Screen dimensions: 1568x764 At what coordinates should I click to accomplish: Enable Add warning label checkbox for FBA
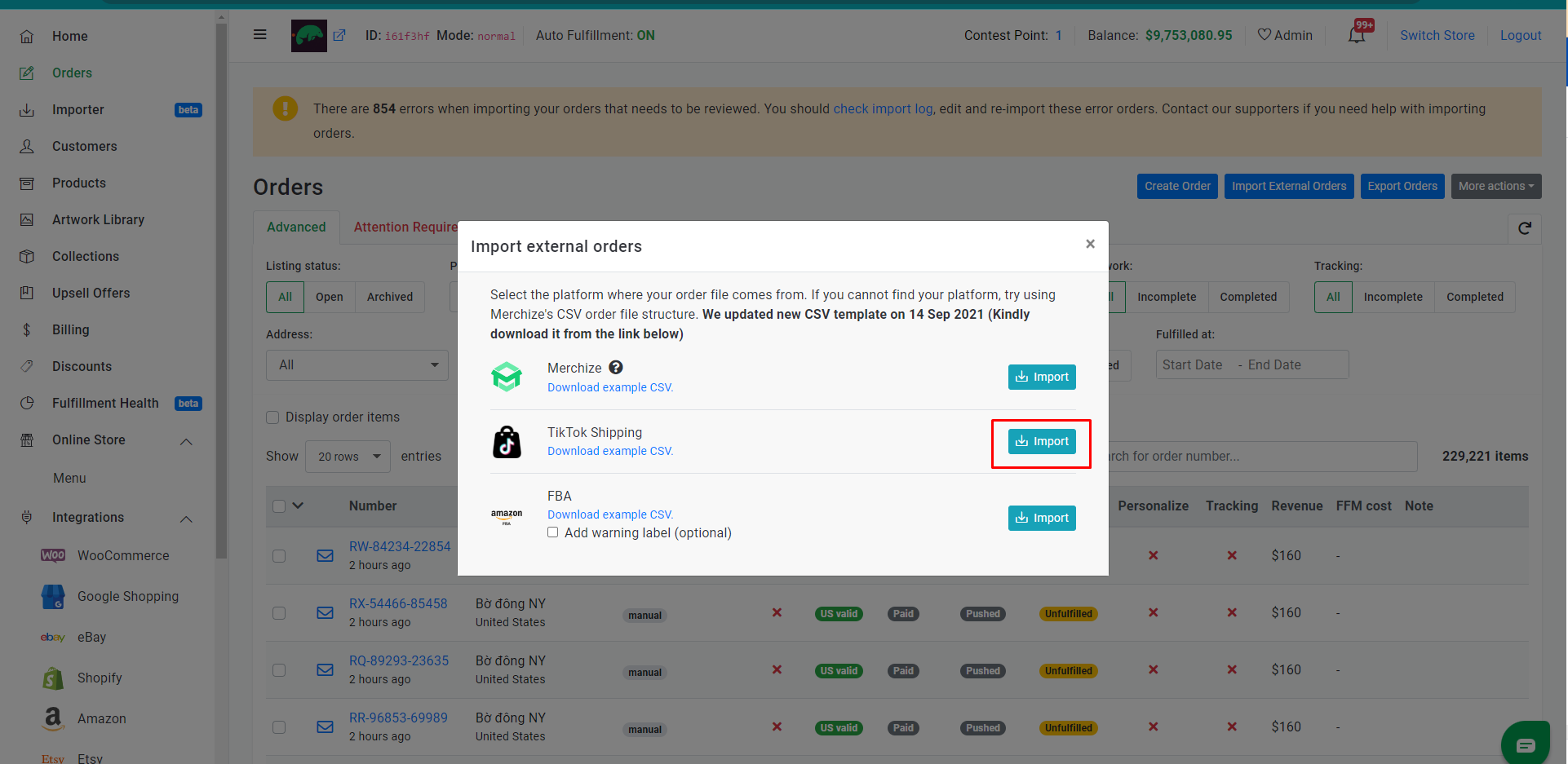point(553,532)
